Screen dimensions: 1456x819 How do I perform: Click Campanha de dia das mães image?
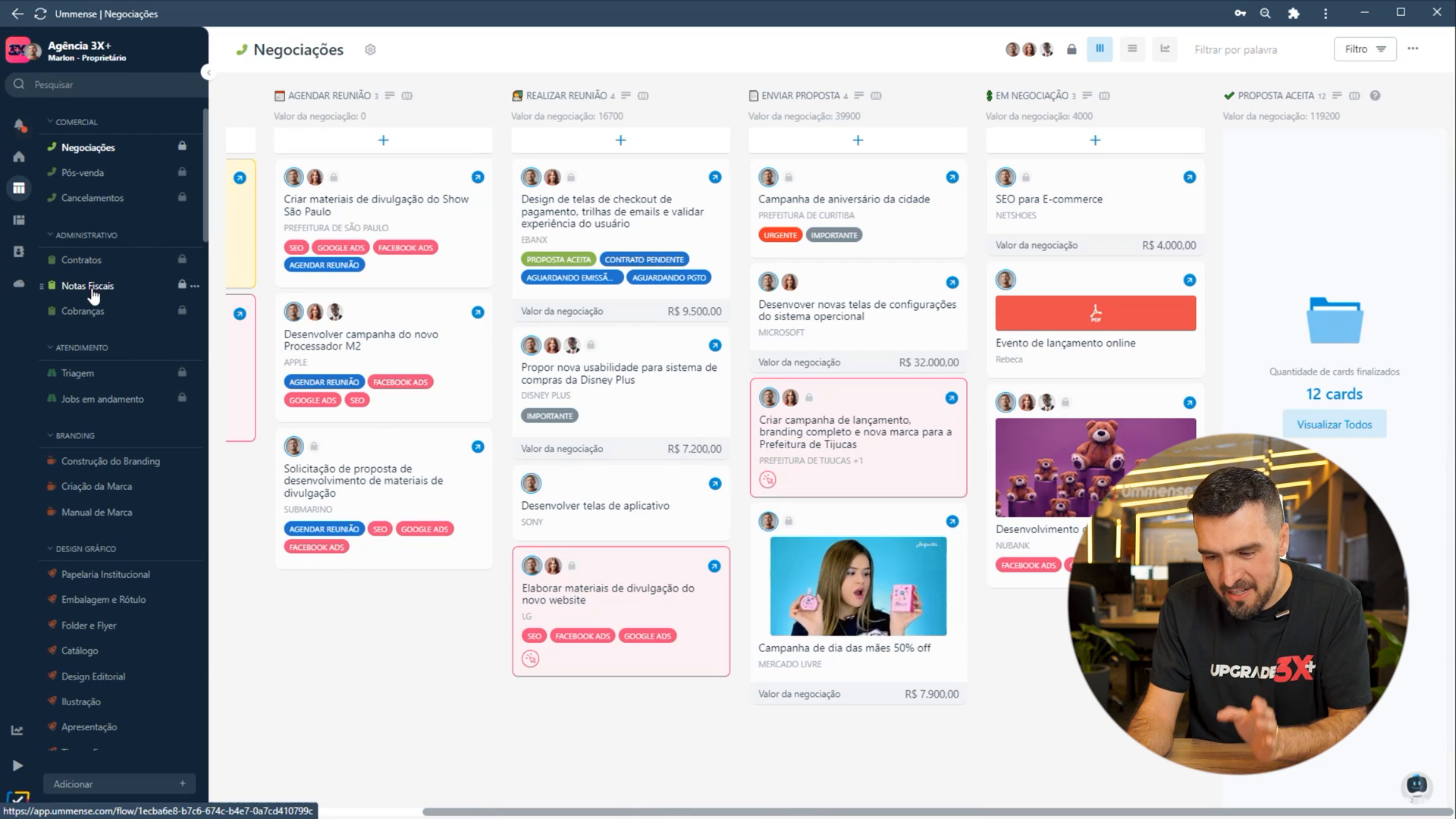[x=858, y=586]
